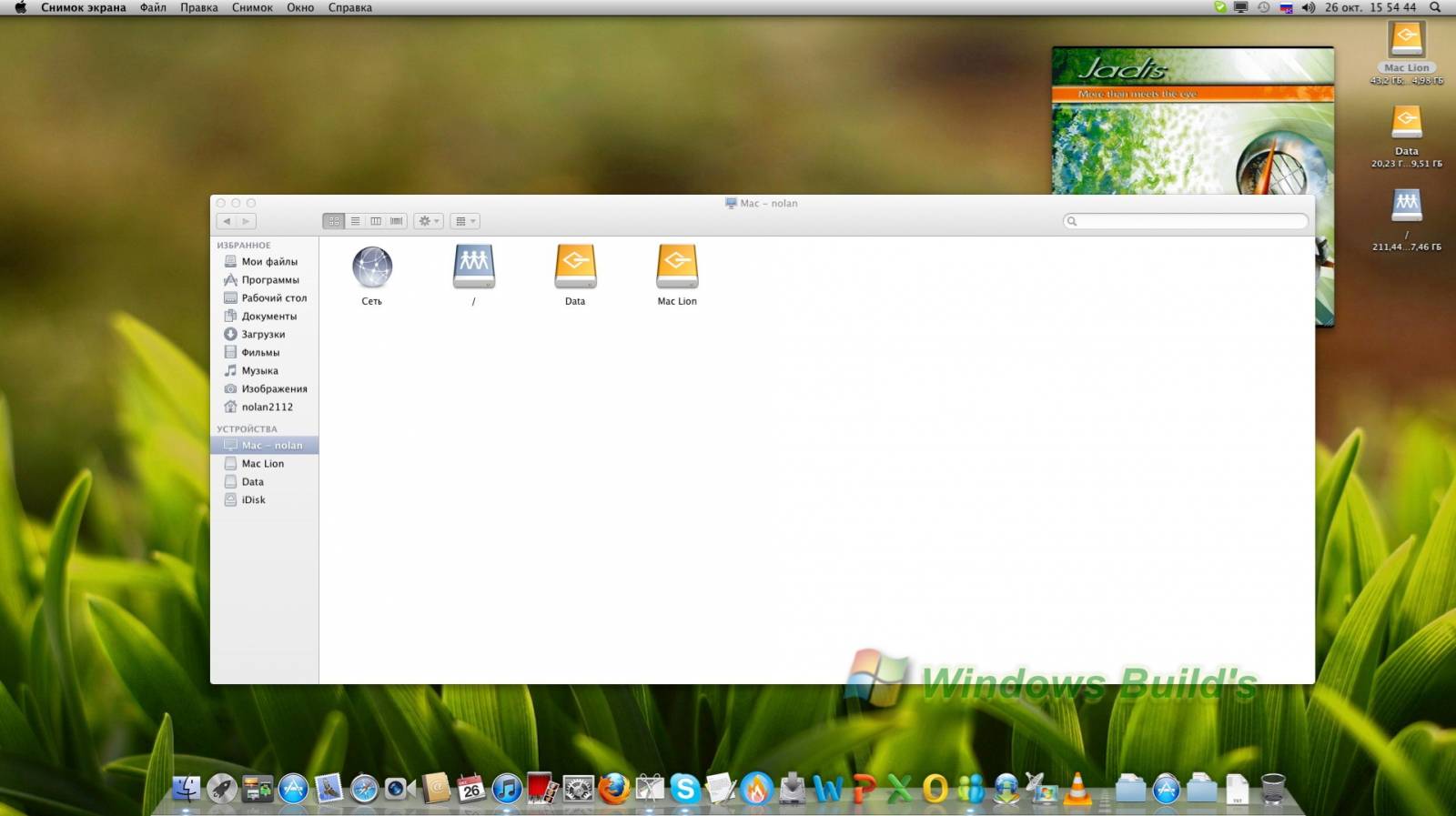The width and height of the screenshot is (1456, 816).
Task: Go back in Finder navigation
Action: (227, 221)
